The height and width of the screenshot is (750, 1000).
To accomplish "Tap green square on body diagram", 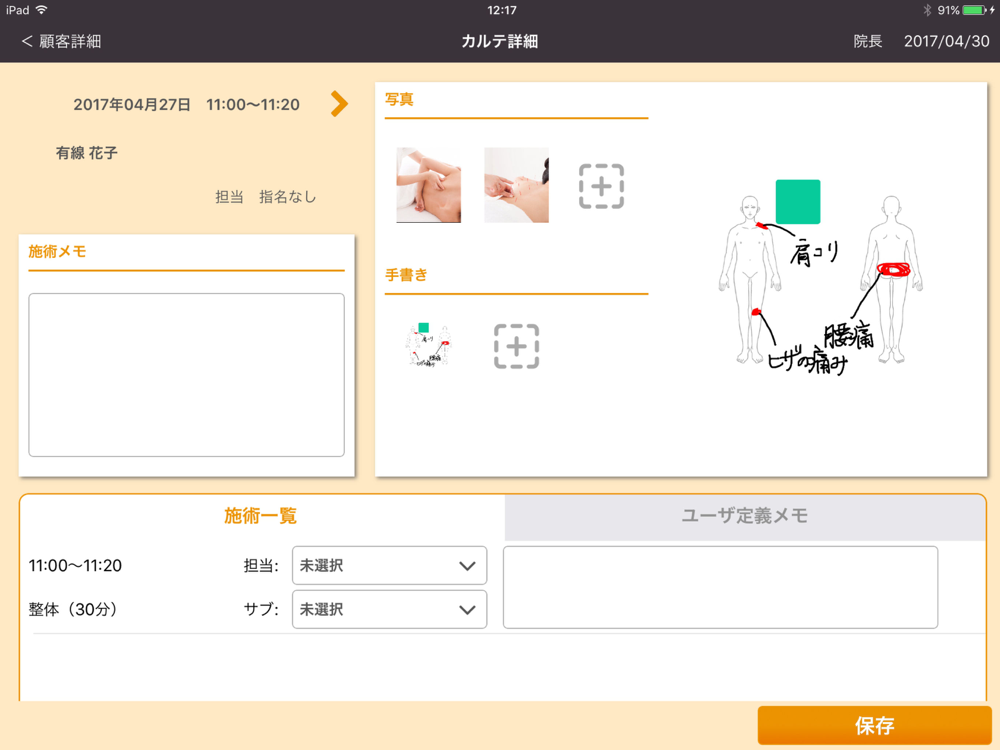I will tap(797, 202).
